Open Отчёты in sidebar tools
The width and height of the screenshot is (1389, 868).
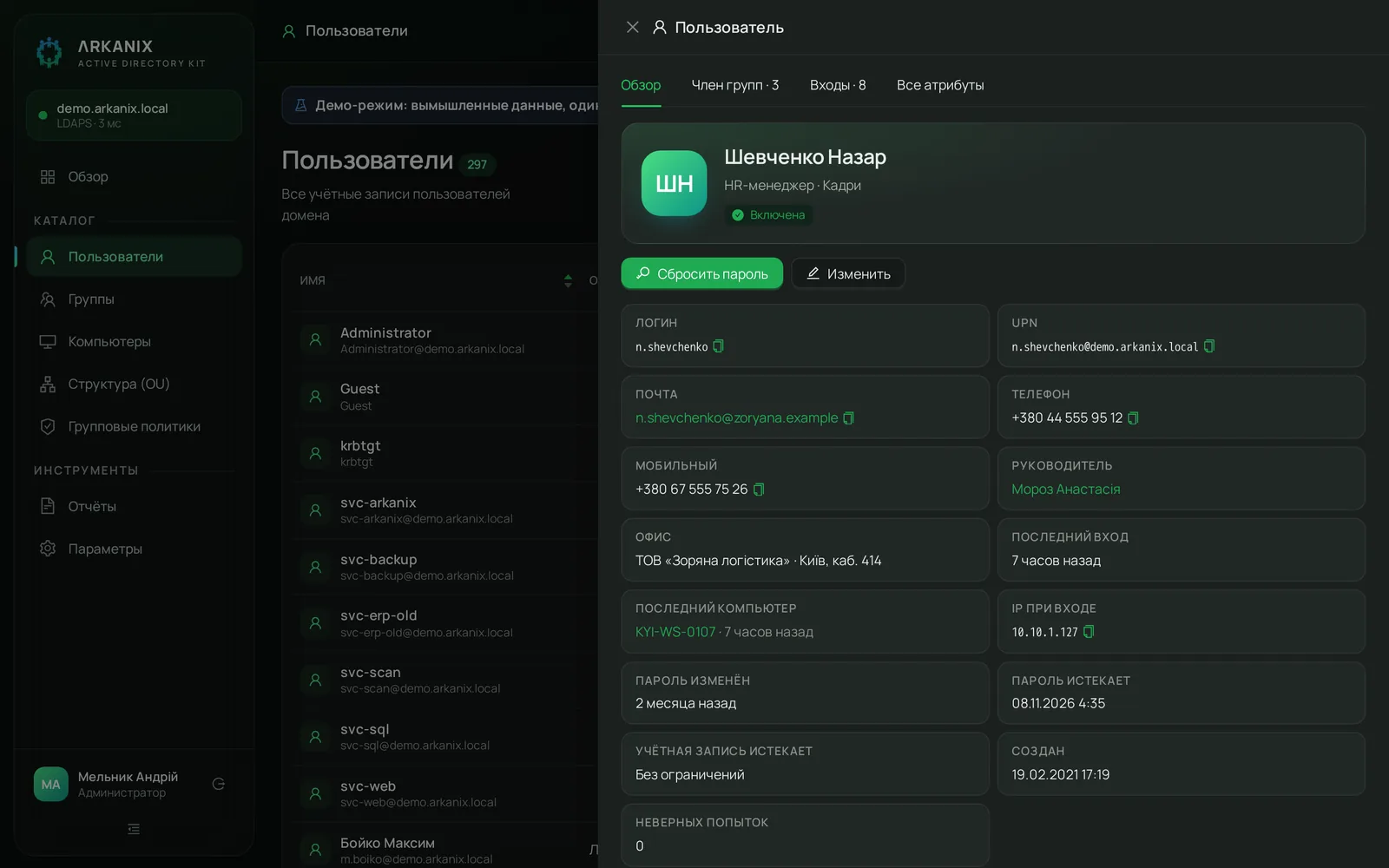[x=134, y=506]
